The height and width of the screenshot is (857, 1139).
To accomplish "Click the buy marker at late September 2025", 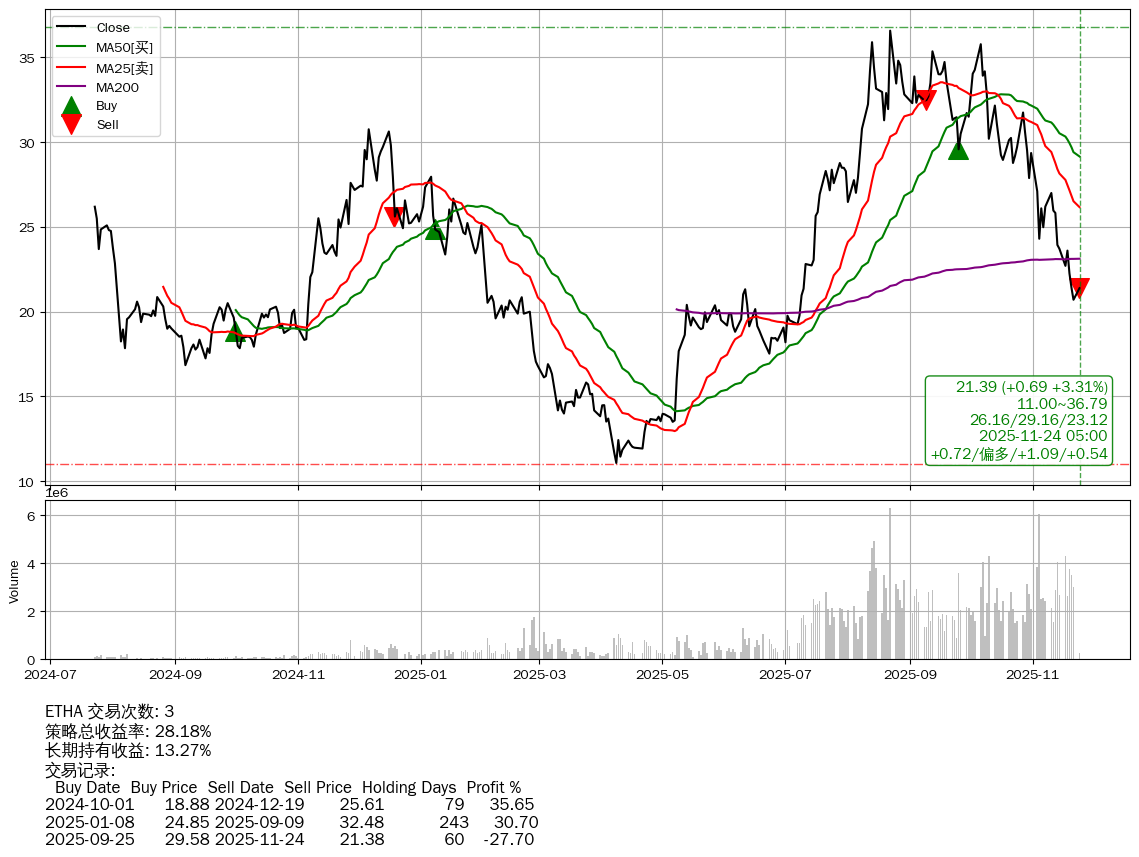I will (x=958, y=150).
